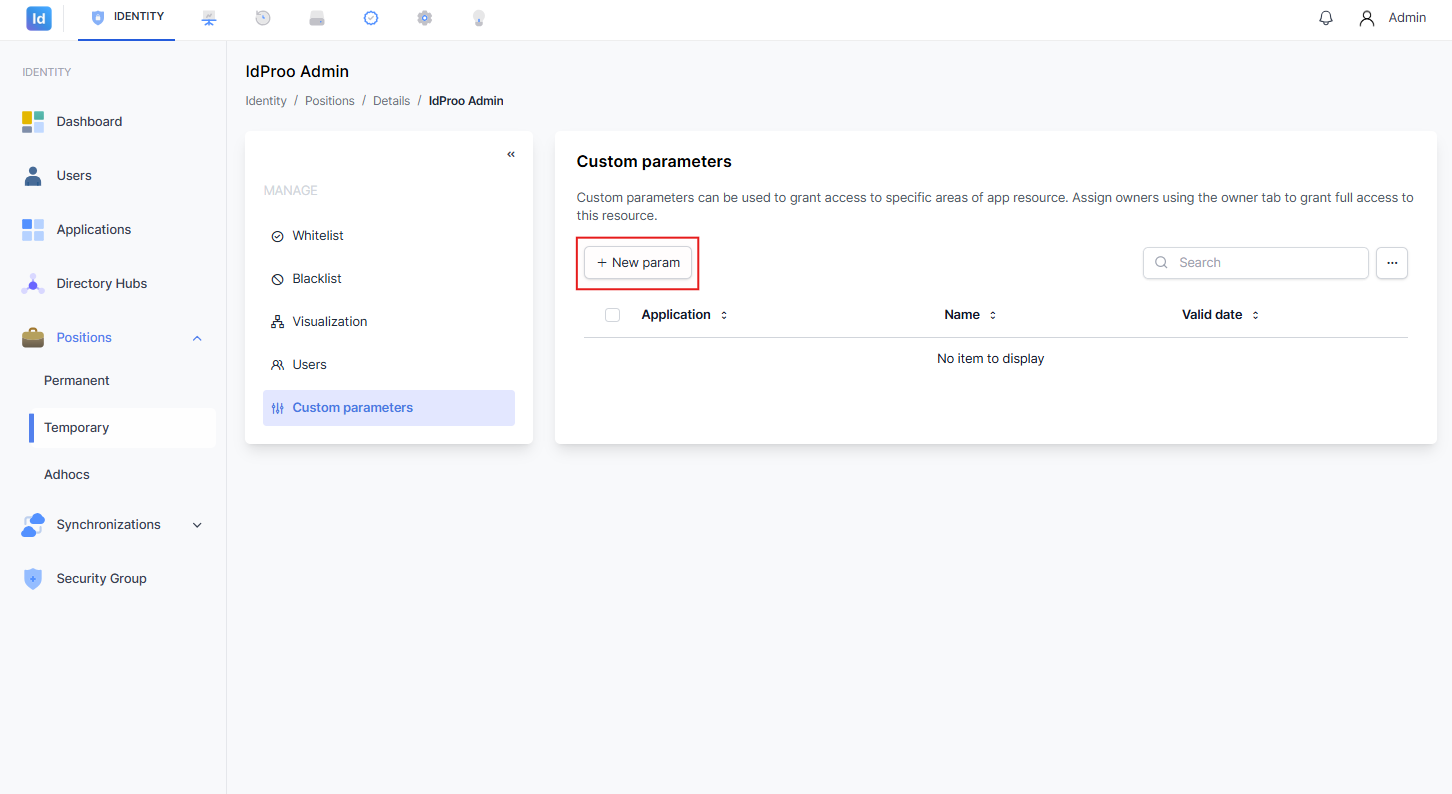Viewport: 1452px width, 794px height.
Task: Open Visualization in the Manage menu
Action: [389, 322]
